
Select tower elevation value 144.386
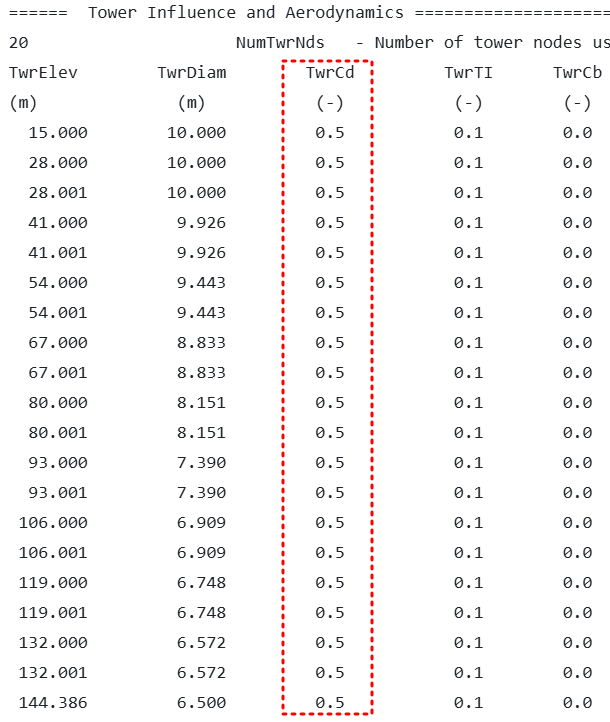tap(53, 703)
